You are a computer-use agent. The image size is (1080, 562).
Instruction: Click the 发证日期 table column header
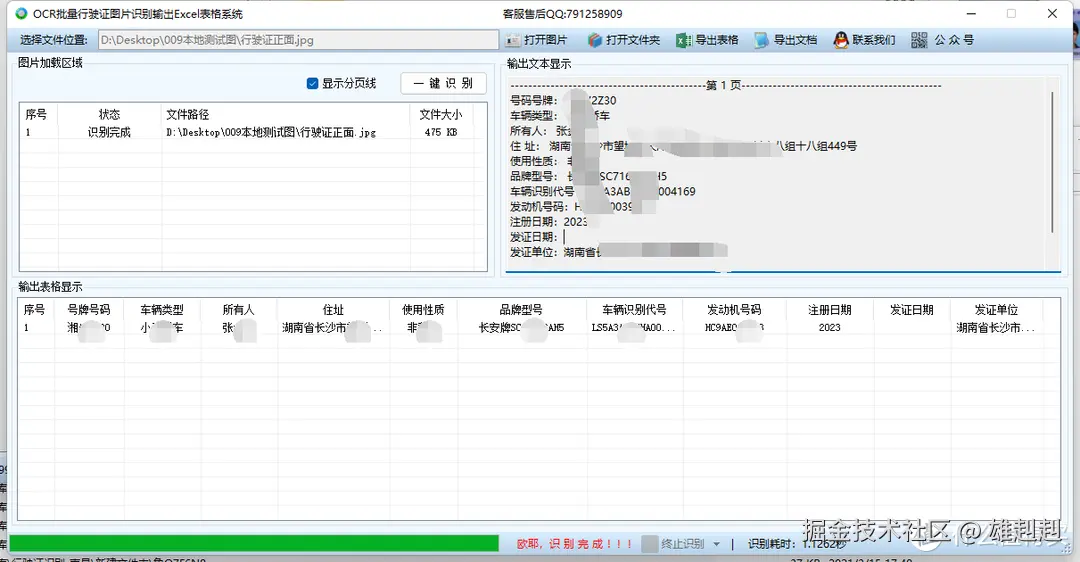911,310
